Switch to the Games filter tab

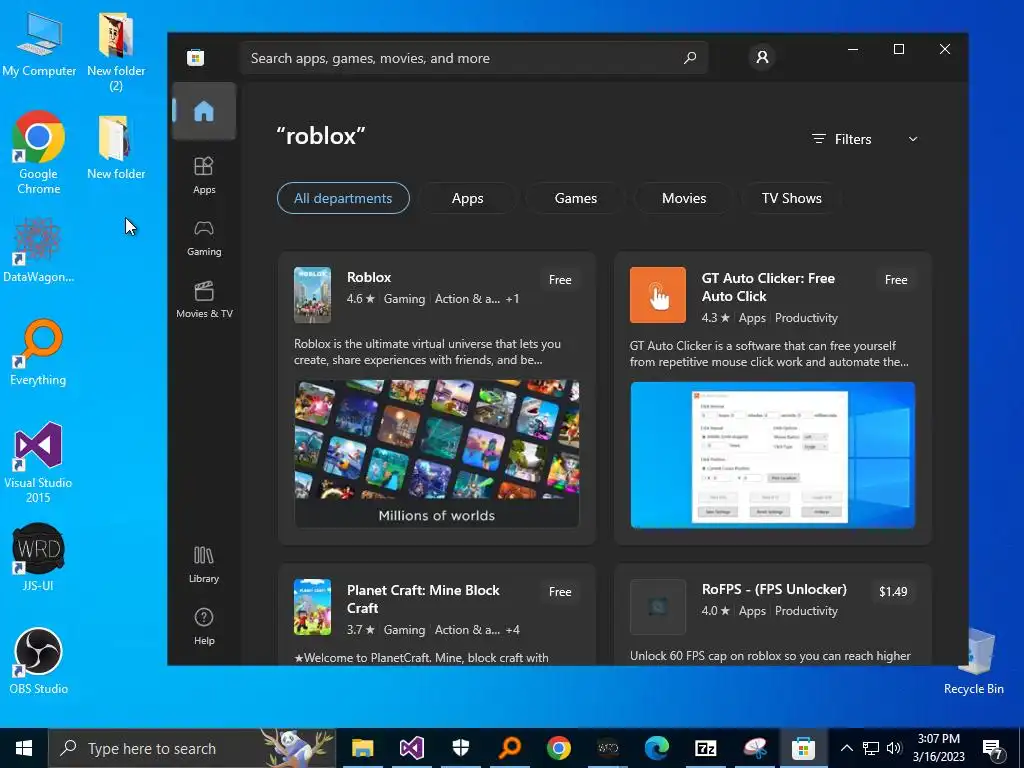(x=575, y=198)
